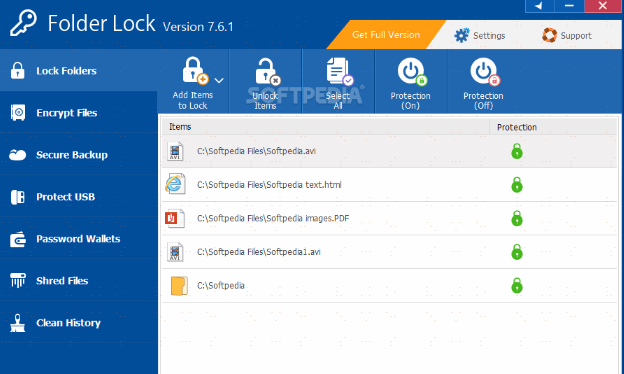The image size is (624, 374).
Task: Select the row C:\Softpedia Files\Softpedia text.html
Action: tap(389, 185)
